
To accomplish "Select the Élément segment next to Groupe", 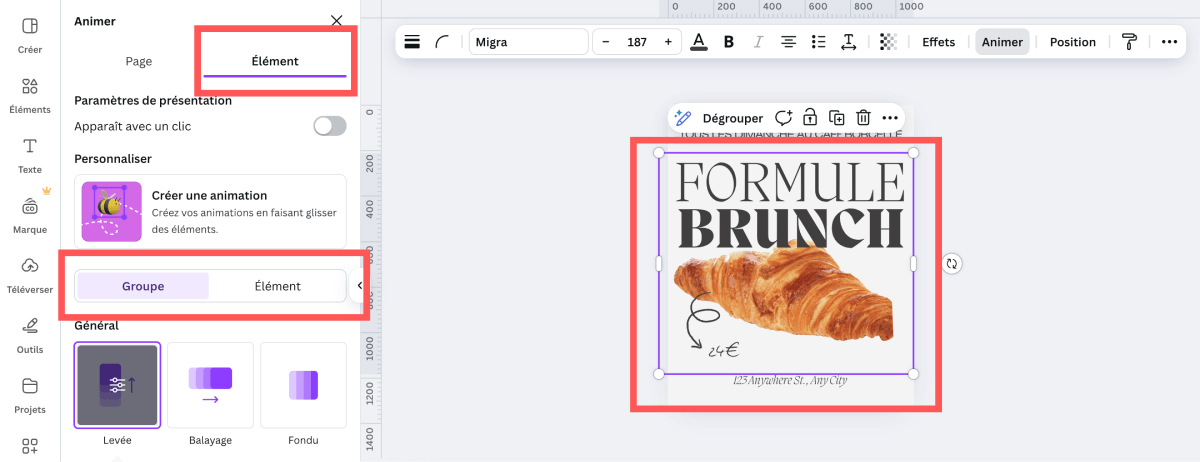I will coord(278,286).
